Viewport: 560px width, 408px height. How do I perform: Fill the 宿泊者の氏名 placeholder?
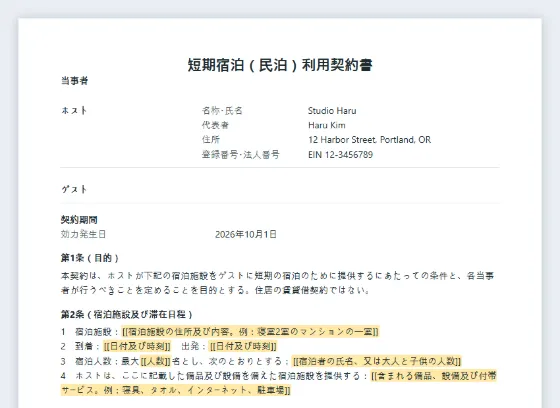click(x=377, y=361)
